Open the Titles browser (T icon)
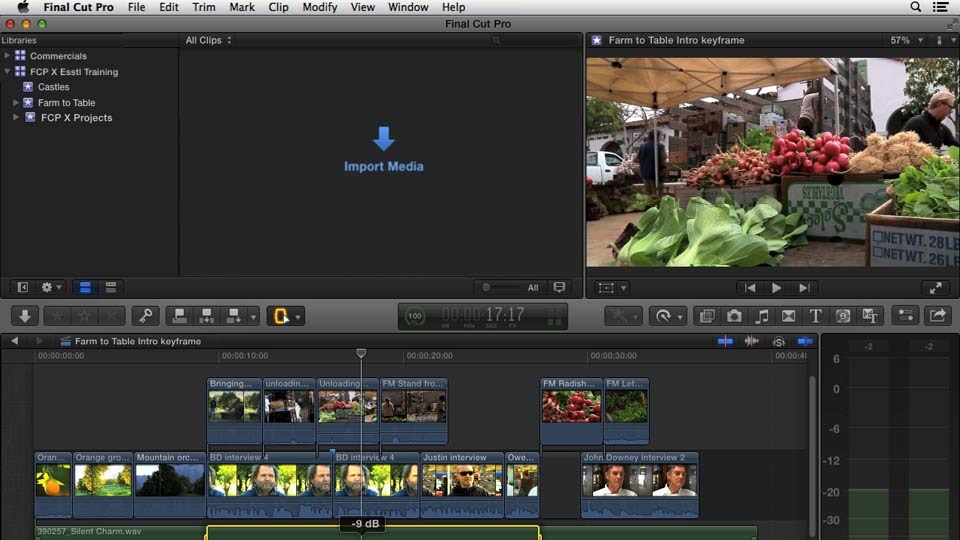This screenshot has width=960, height=540. (x=815, y=316)
